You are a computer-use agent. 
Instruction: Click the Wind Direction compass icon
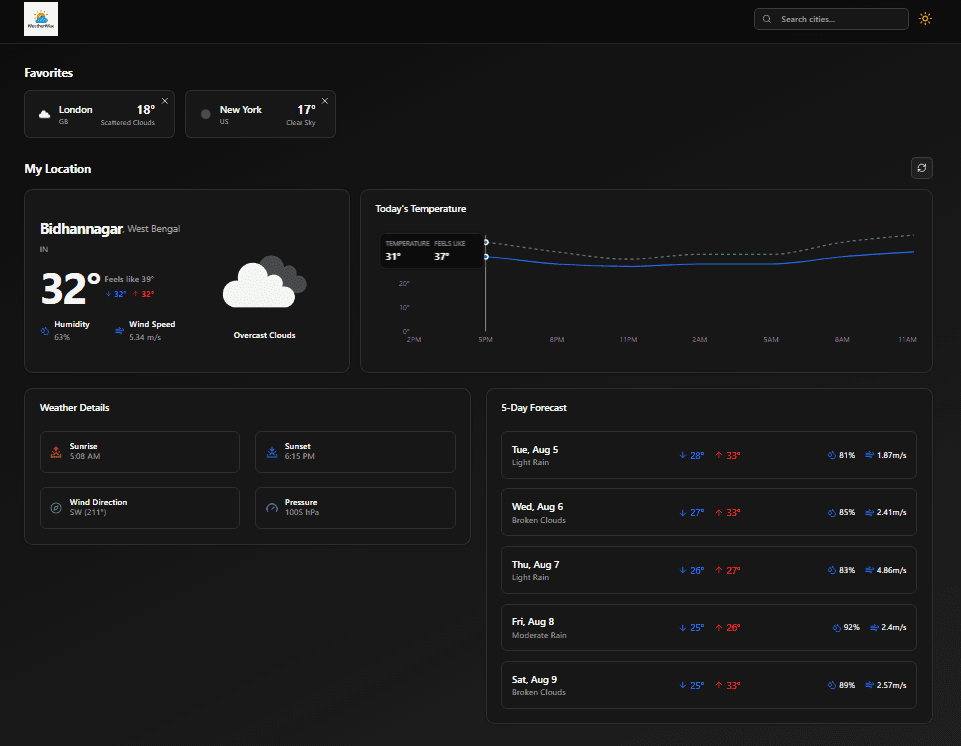pos(56,507)
